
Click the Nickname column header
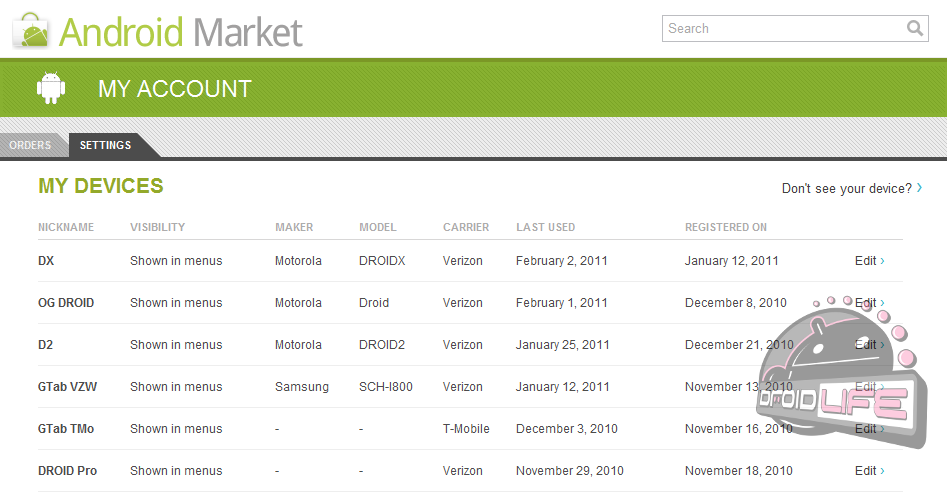[x=66, y=227]
